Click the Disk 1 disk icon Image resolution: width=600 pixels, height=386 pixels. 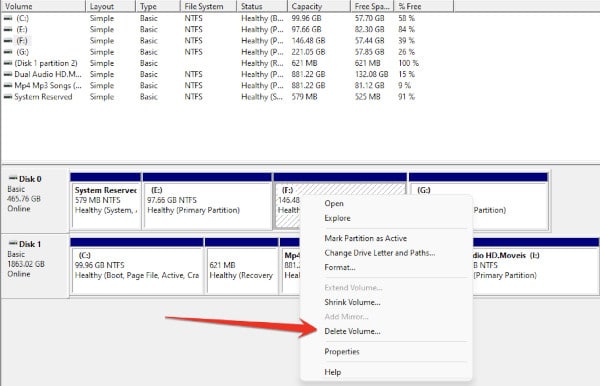(x=13, y=243)
